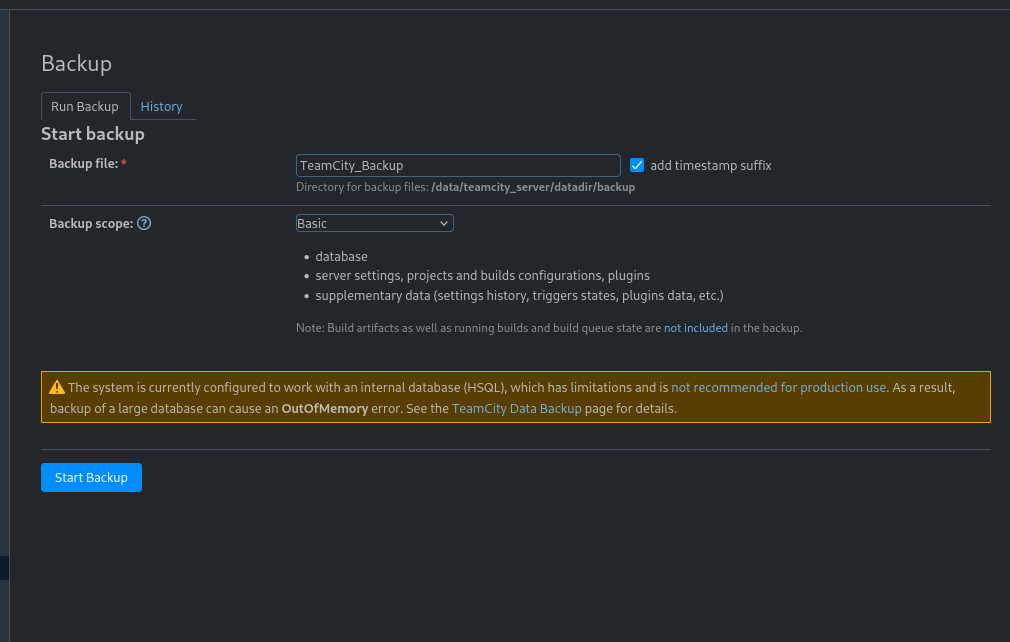Click the 'database' bullet item
This screenshot has height=642, width=1010.
341,256
